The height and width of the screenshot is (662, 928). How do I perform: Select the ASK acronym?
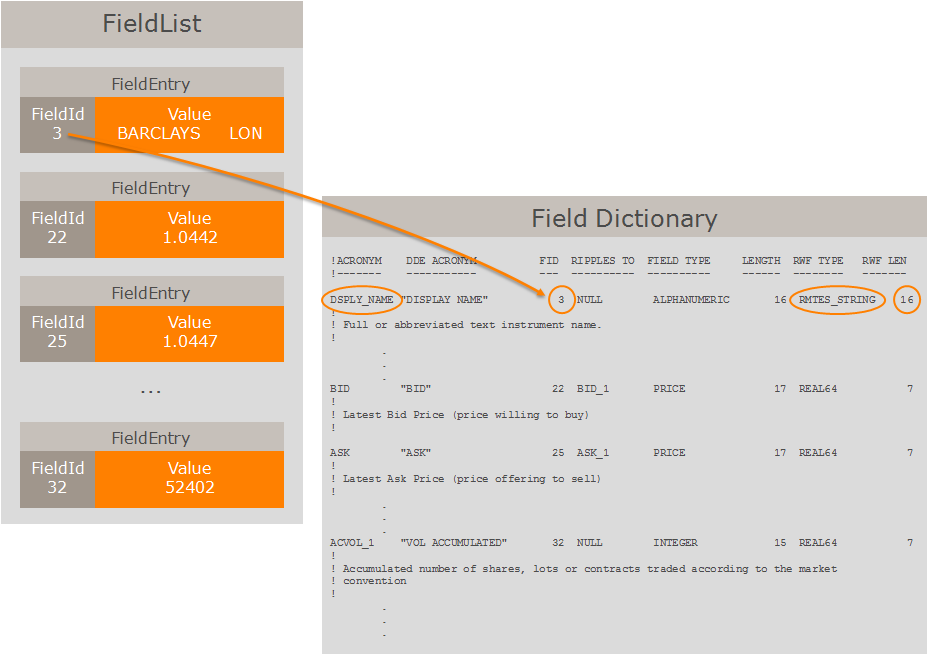pyautogui.click(x=340, y=453)
